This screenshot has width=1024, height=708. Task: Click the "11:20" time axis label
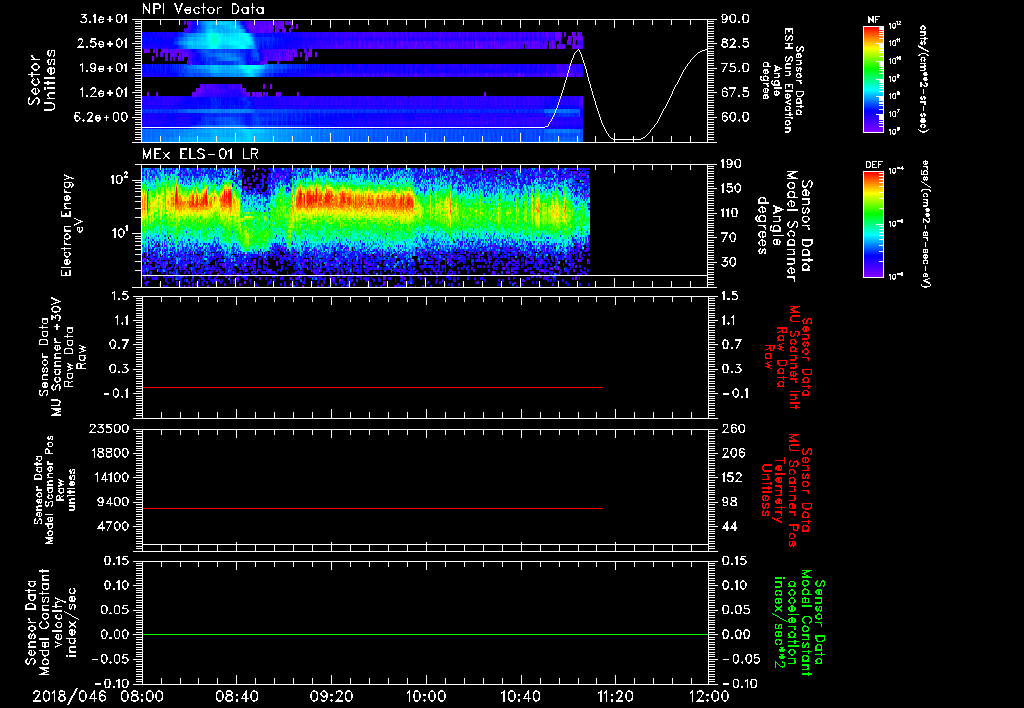pyautogui.click(x=615, y=696)
